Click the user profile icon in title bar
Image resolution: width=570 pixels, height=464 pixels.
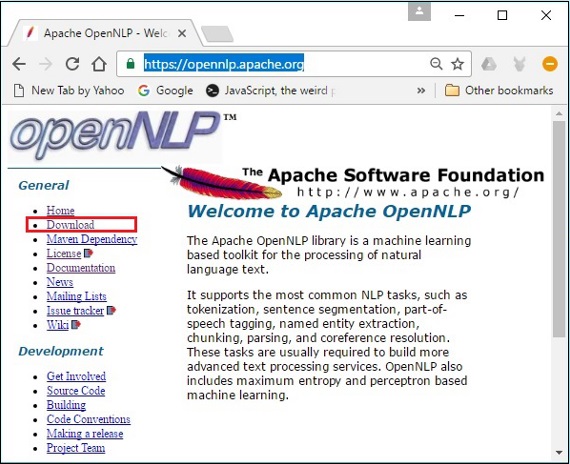pyautogui.click(x=419, y=12)
